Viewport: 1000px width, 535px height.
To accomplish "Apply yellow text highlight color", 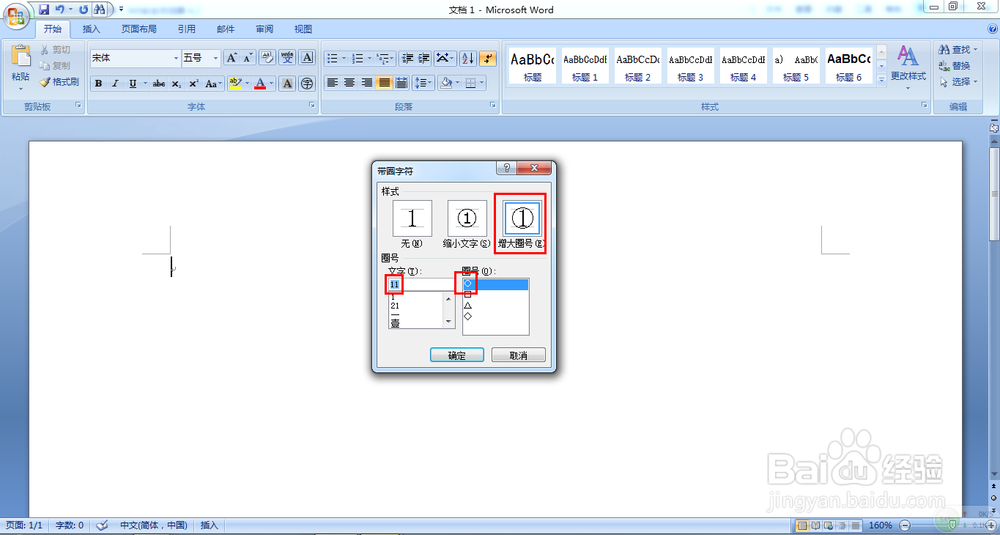I will click(235, 84).
